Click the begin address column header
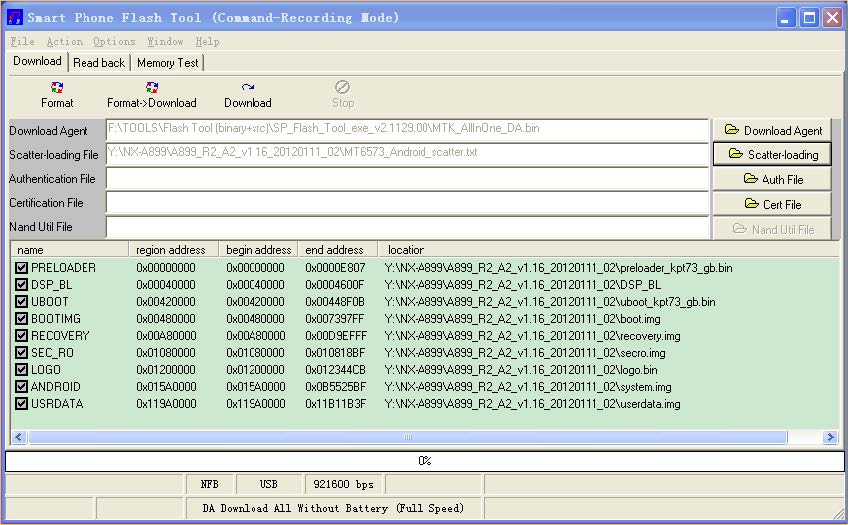This screenshot has height=525, width=848. [x=259, y=250]
